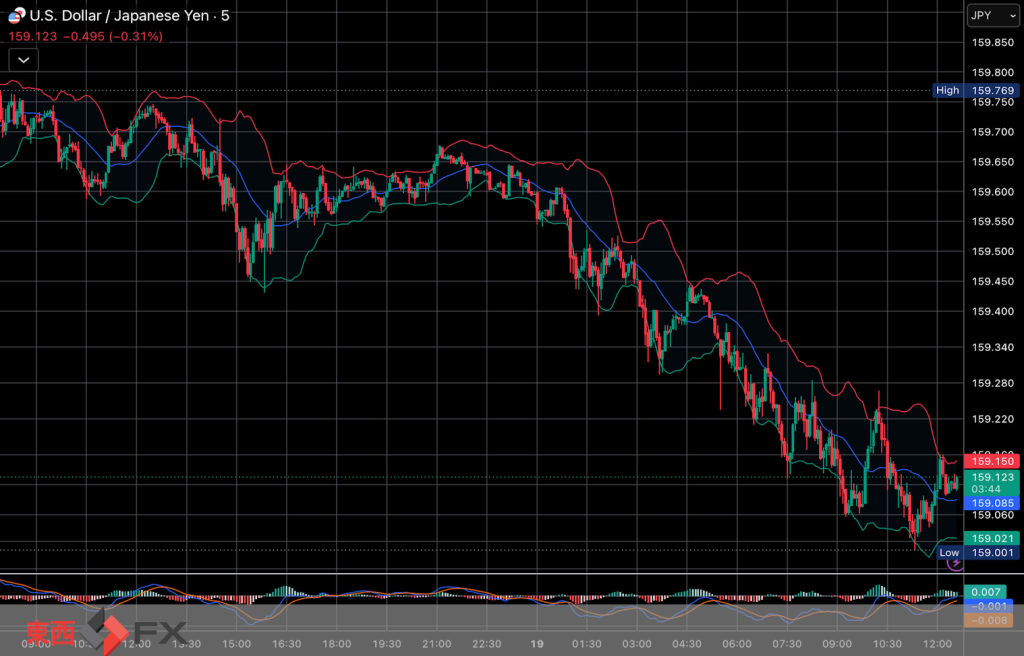The image size is (1024, 656).
Task: Click the 22:30 time axis label
Action: click(487, 644)
